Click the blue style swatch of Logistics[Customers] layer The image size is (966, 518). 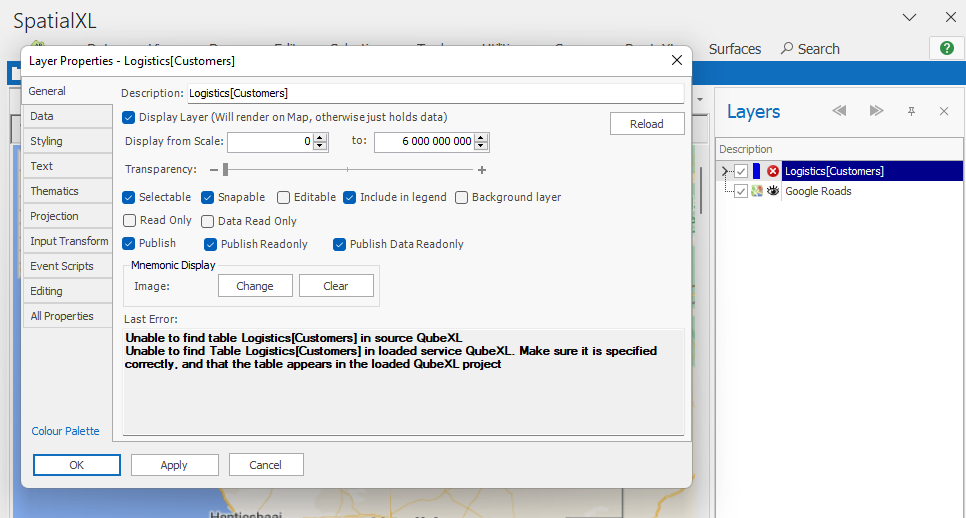click(x=756, y=171)
